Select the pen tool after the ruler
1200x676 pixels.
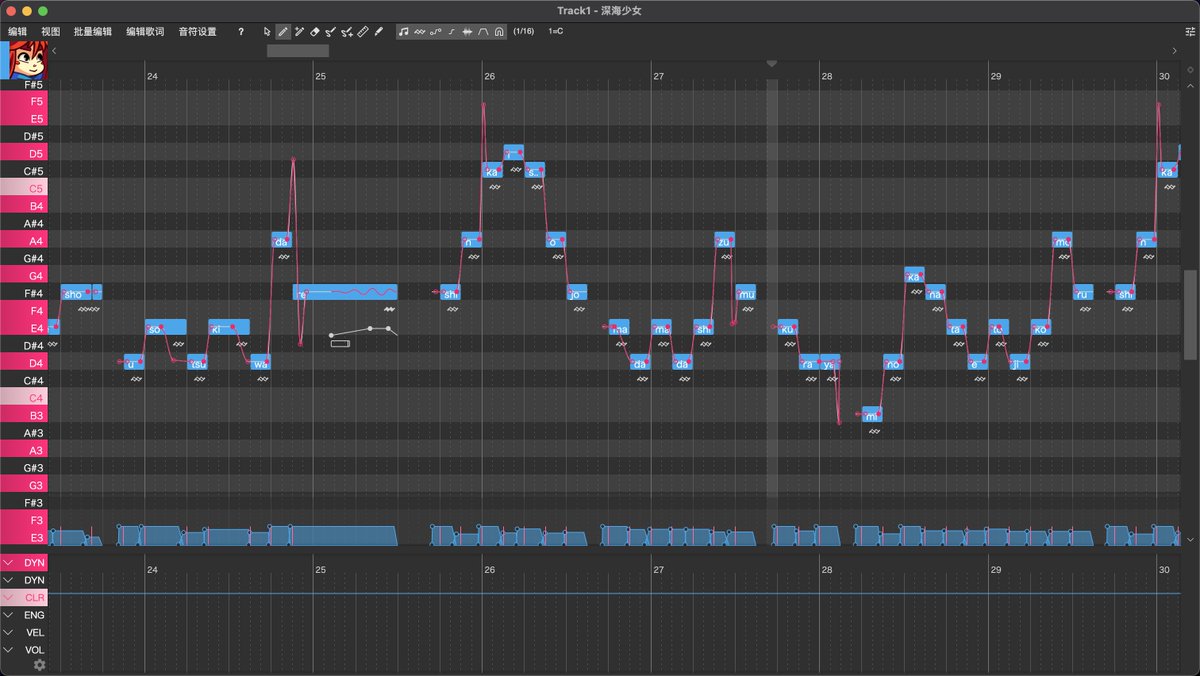pyautogui.click(x=379, y=31)
